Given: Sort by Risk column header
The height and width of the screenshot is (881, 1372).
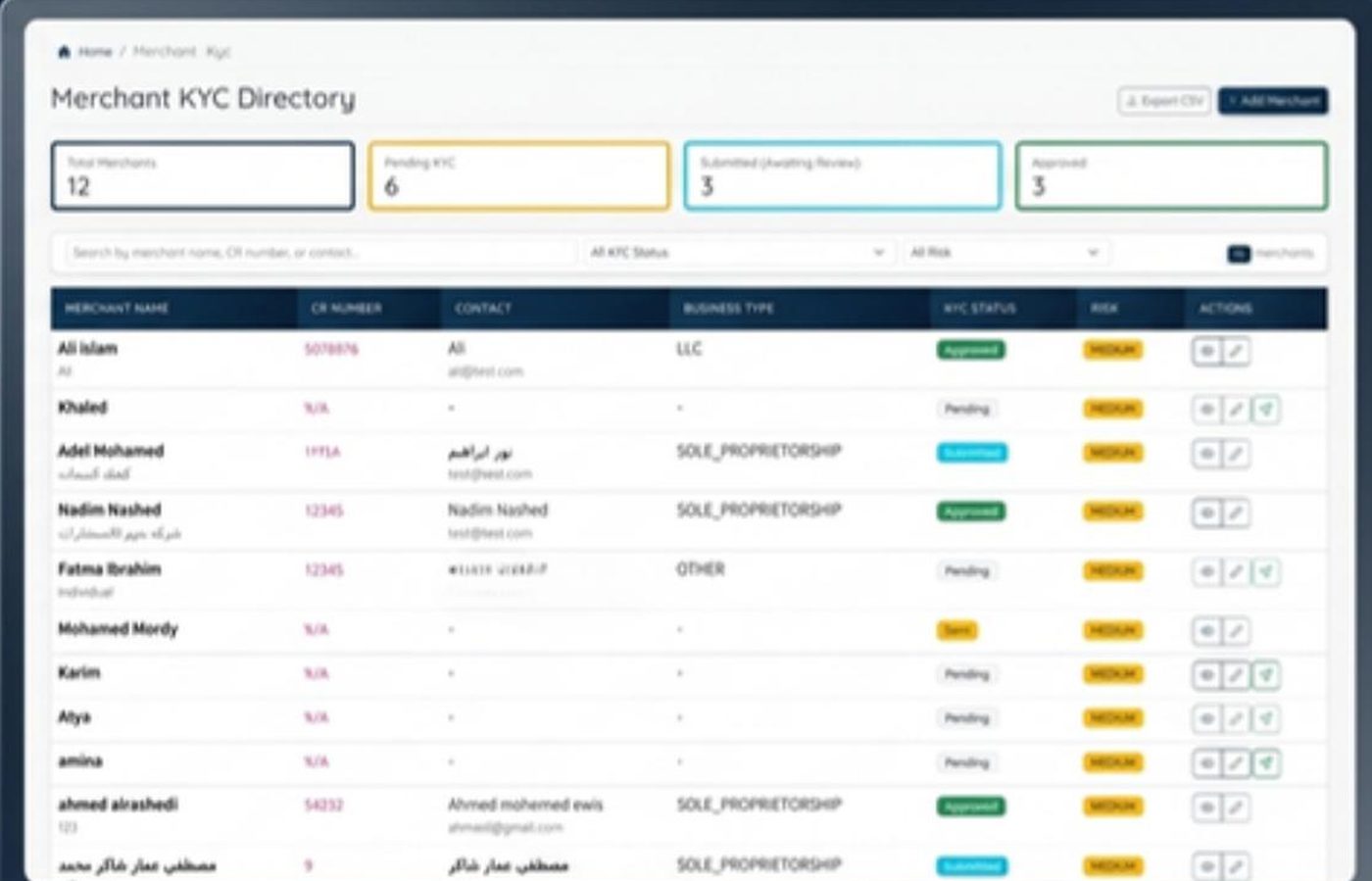Looking at the screenshot, I should click(x=1104, y=308).
